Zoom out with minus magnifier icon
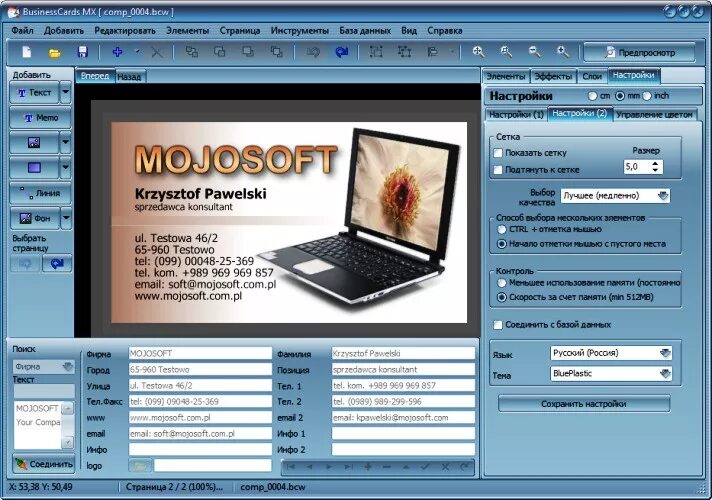Screen dimensions: 712x500 pos(534,52)
